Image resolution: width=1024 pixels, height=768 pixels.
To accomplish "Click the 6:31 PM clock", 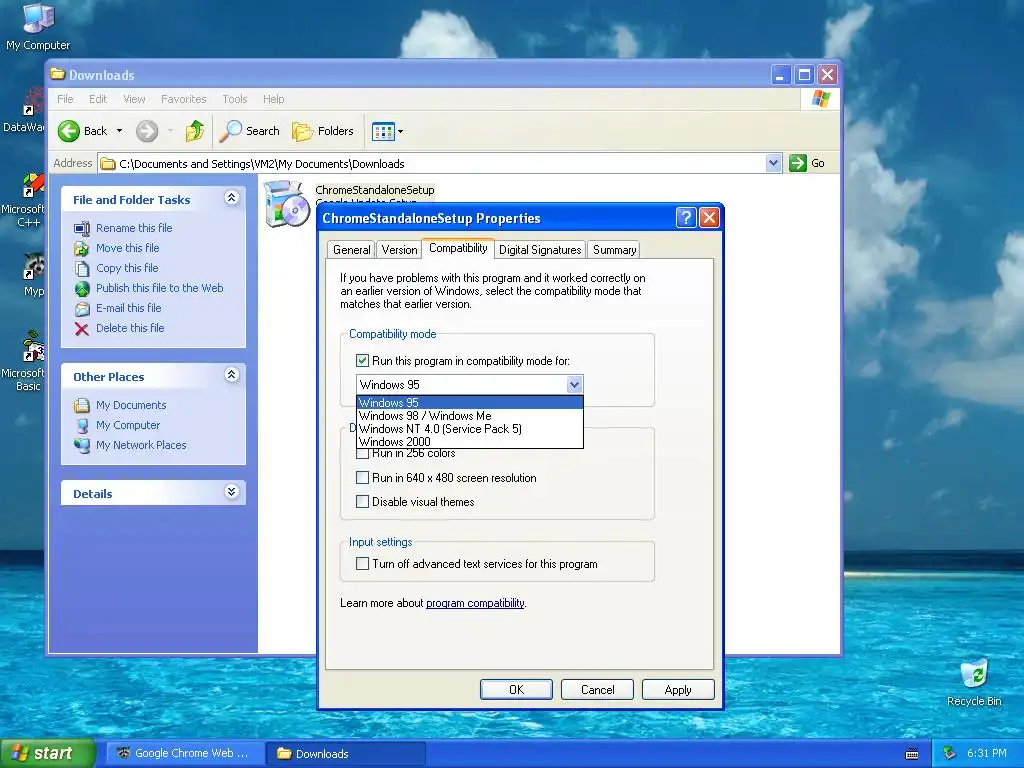I will pos(987,754).
